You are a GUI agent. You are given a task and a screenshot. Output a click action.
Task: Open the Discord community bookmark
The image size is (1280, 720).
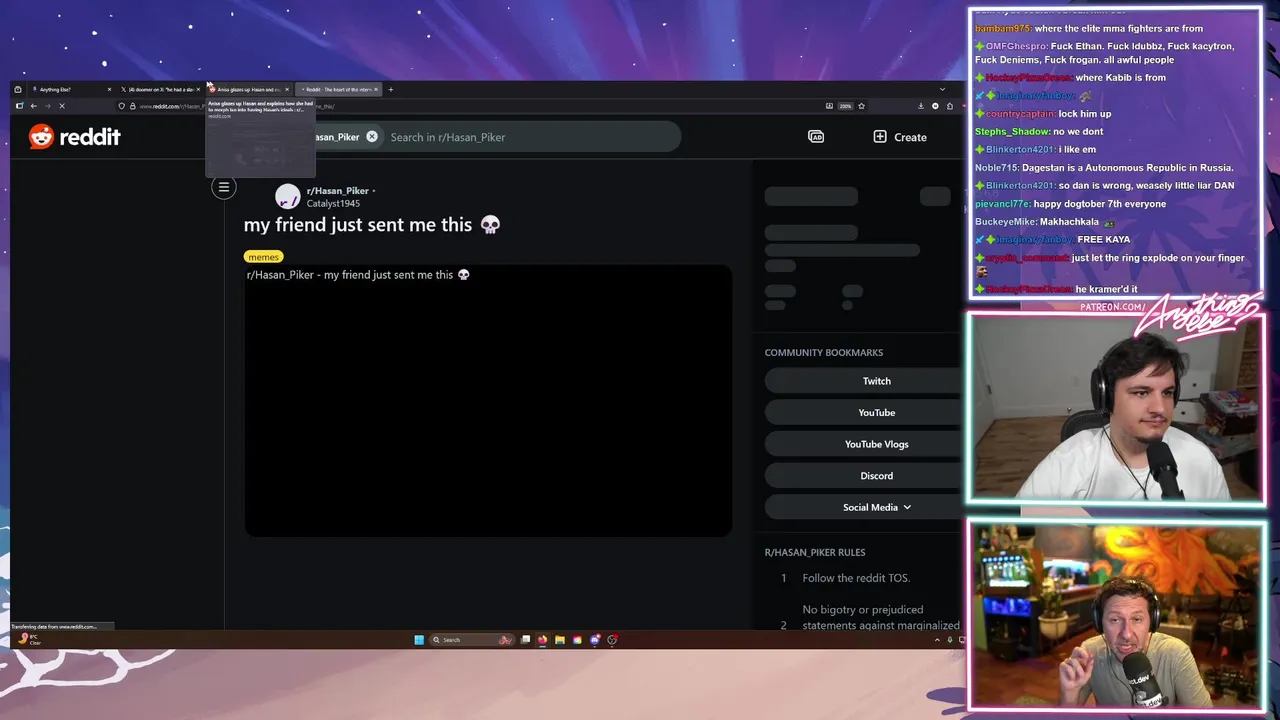[x=877, y=476]
